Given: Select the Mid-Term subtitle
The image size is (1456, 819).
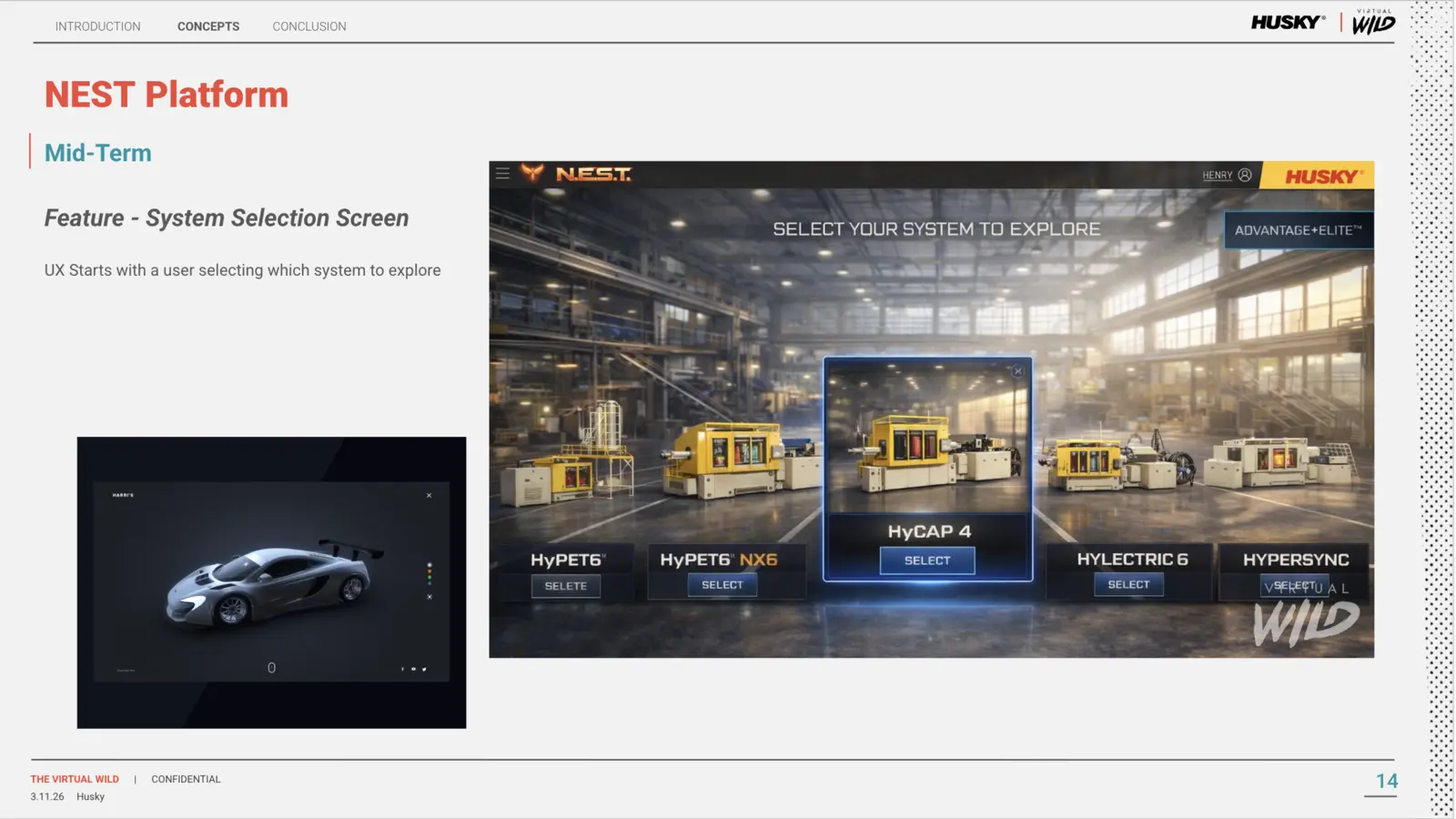Looking at the screenshot, I should [x=98, y=153].
